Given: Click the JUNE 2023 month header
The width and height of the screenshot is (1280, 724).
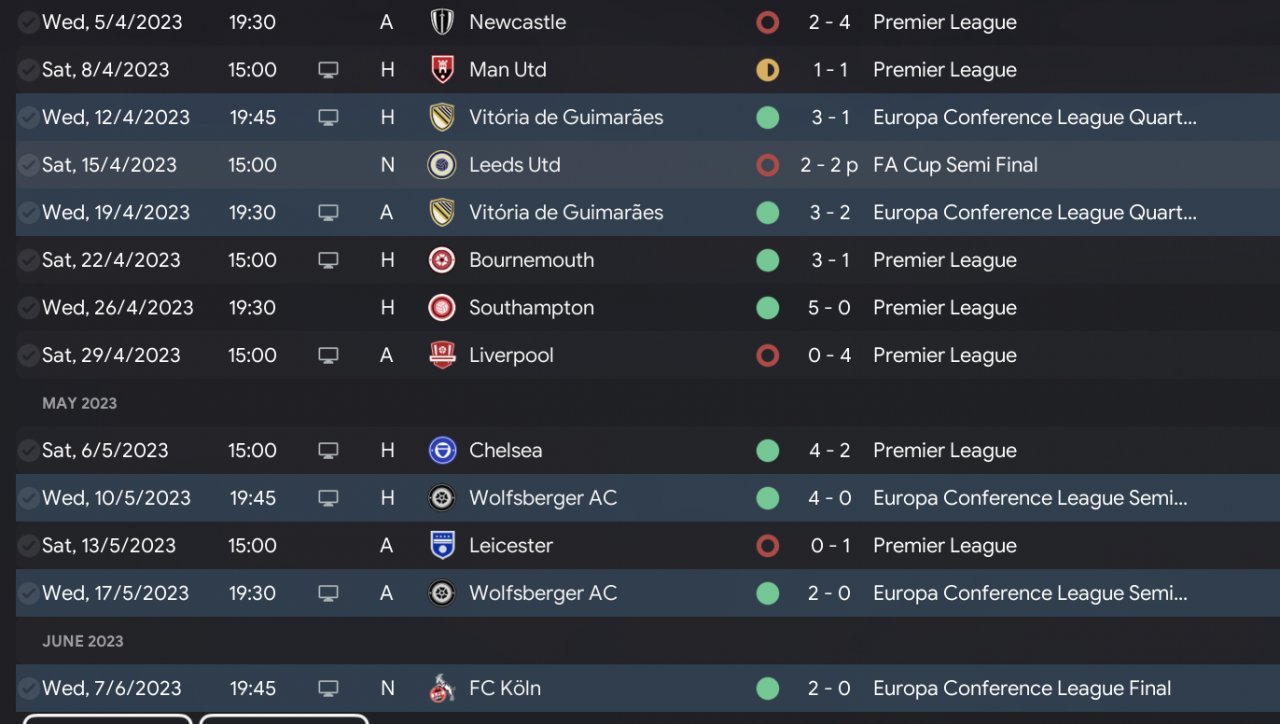Looking at the screenshot, I should pyautogui.click(x=83, y=641).
